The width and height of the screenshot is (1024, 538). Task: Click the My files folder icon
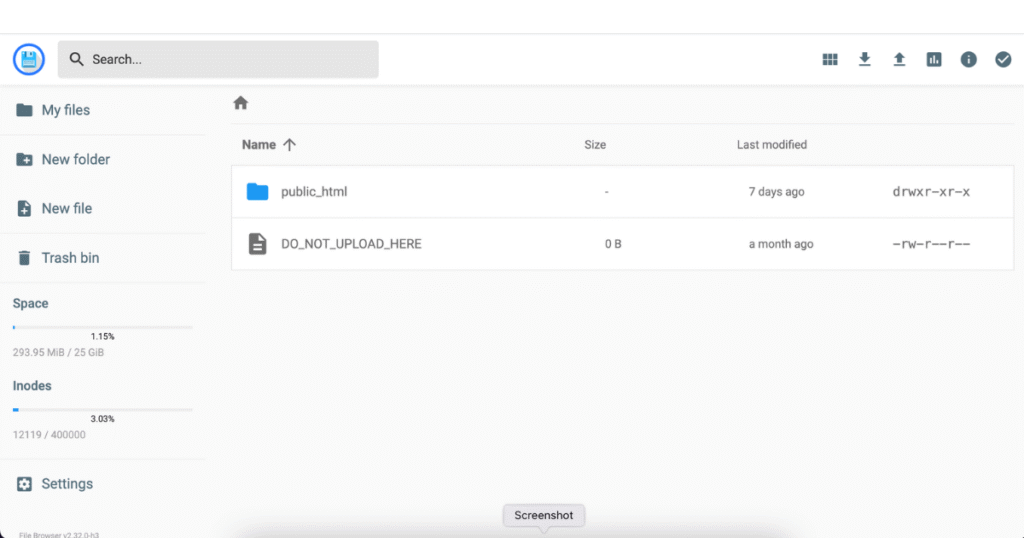pos(24,110)
